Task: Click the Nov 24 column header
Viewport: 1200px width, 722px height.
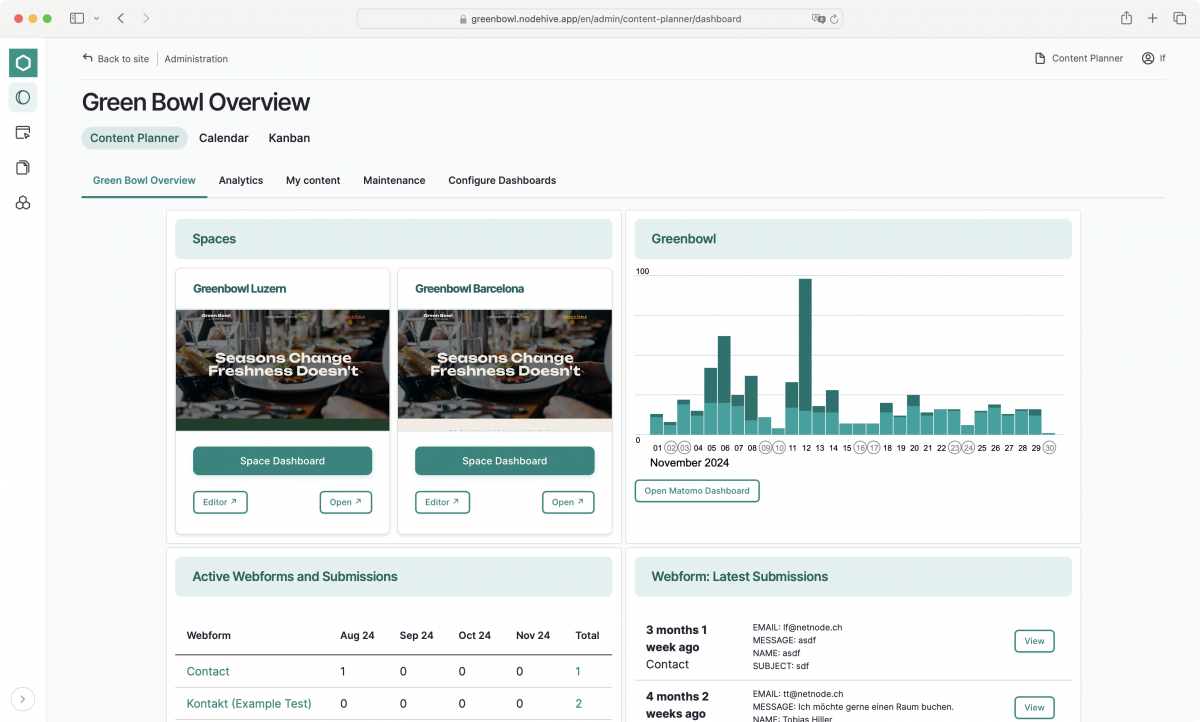Action: [x=533, y=636]
